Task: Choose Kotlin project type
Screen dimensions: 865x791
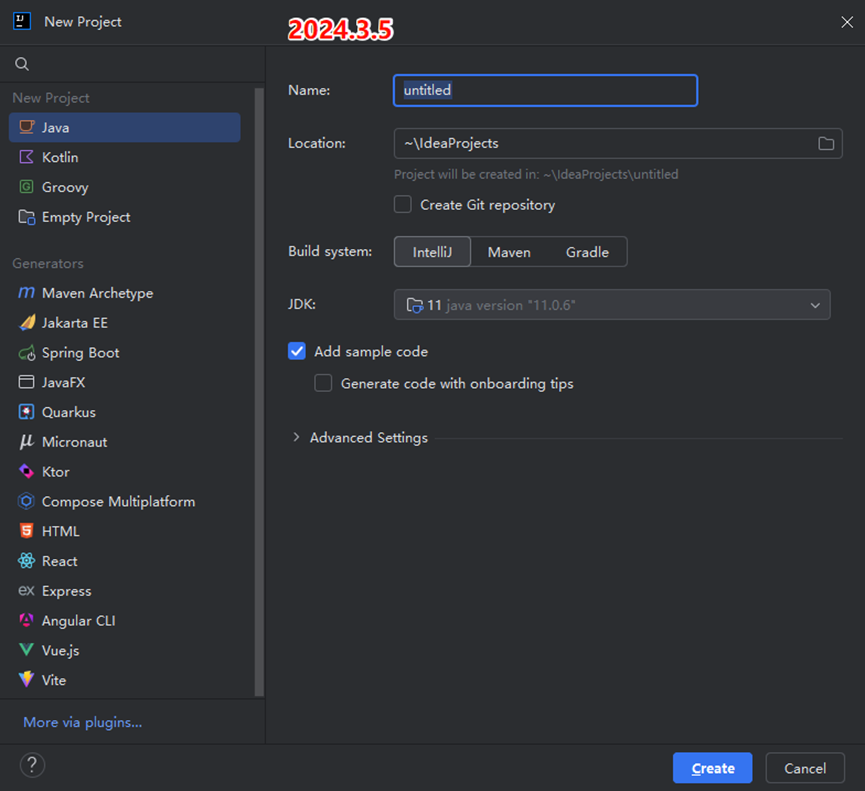Action: 125,157
